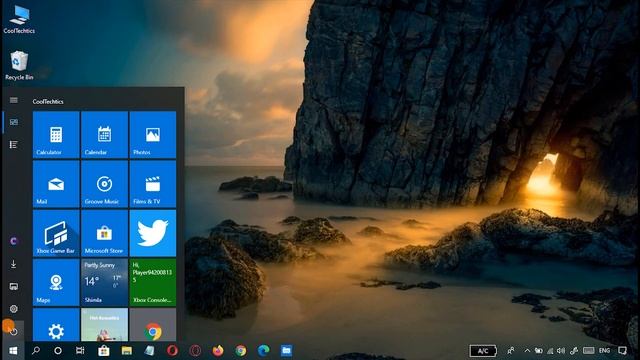Screen dimensions: 640x360
Task: Select the Recycle Bin desktop icon
Action: pyautogui.click(x=19, y=65)
